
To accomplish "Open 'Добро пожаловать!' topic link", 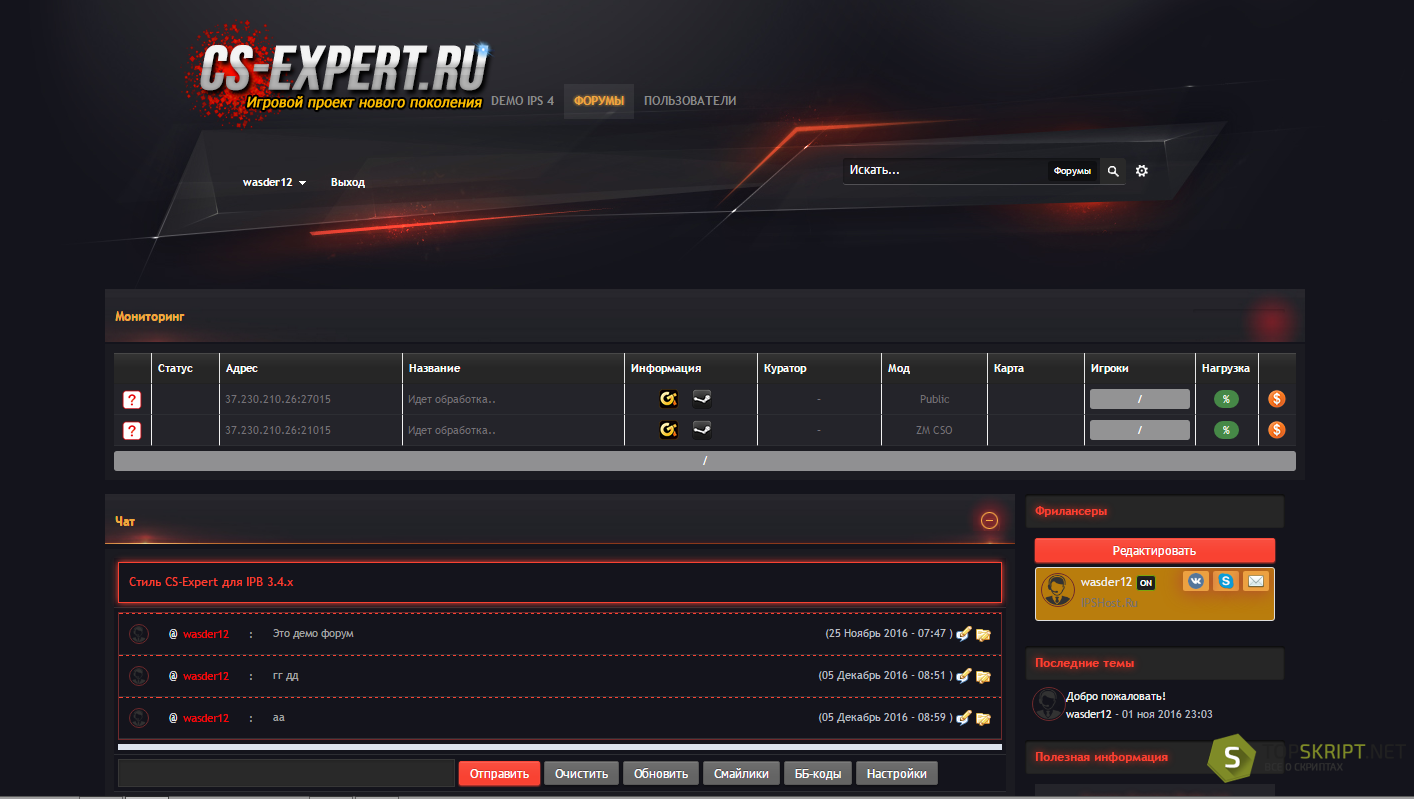I will tap(1116, 696).
